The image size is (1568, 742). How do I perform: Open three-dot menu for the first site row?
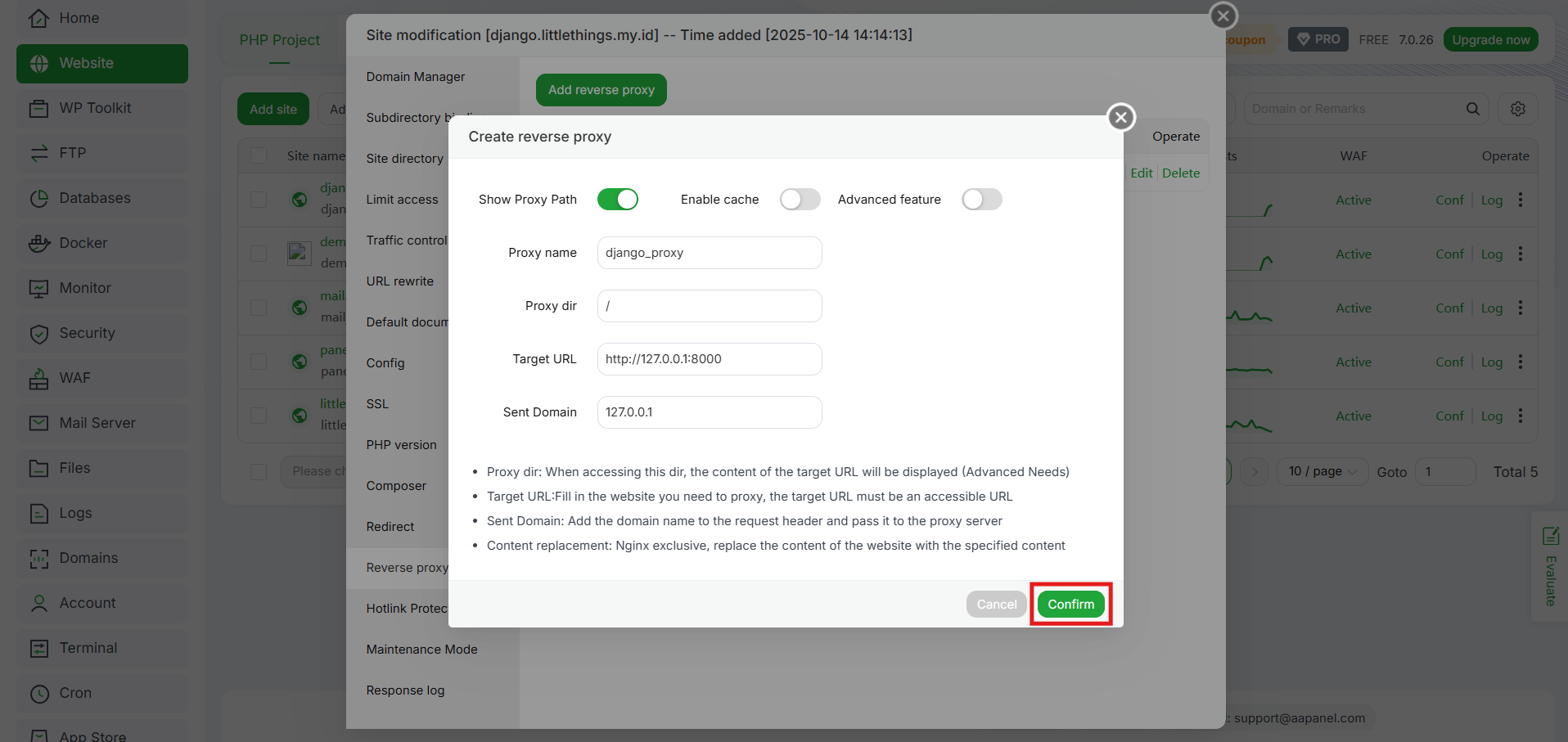click(x=1521, y=200)
